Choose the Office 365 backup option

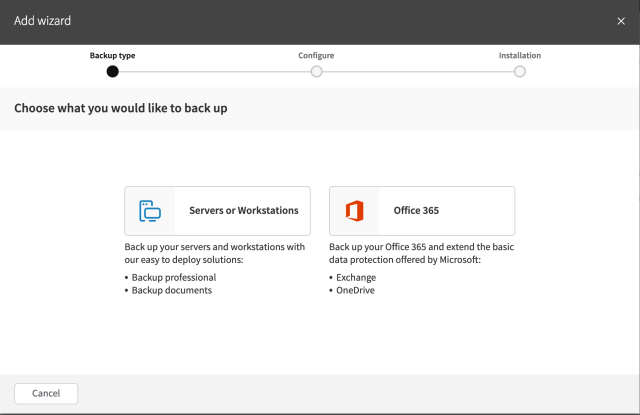tap(422, 211)
